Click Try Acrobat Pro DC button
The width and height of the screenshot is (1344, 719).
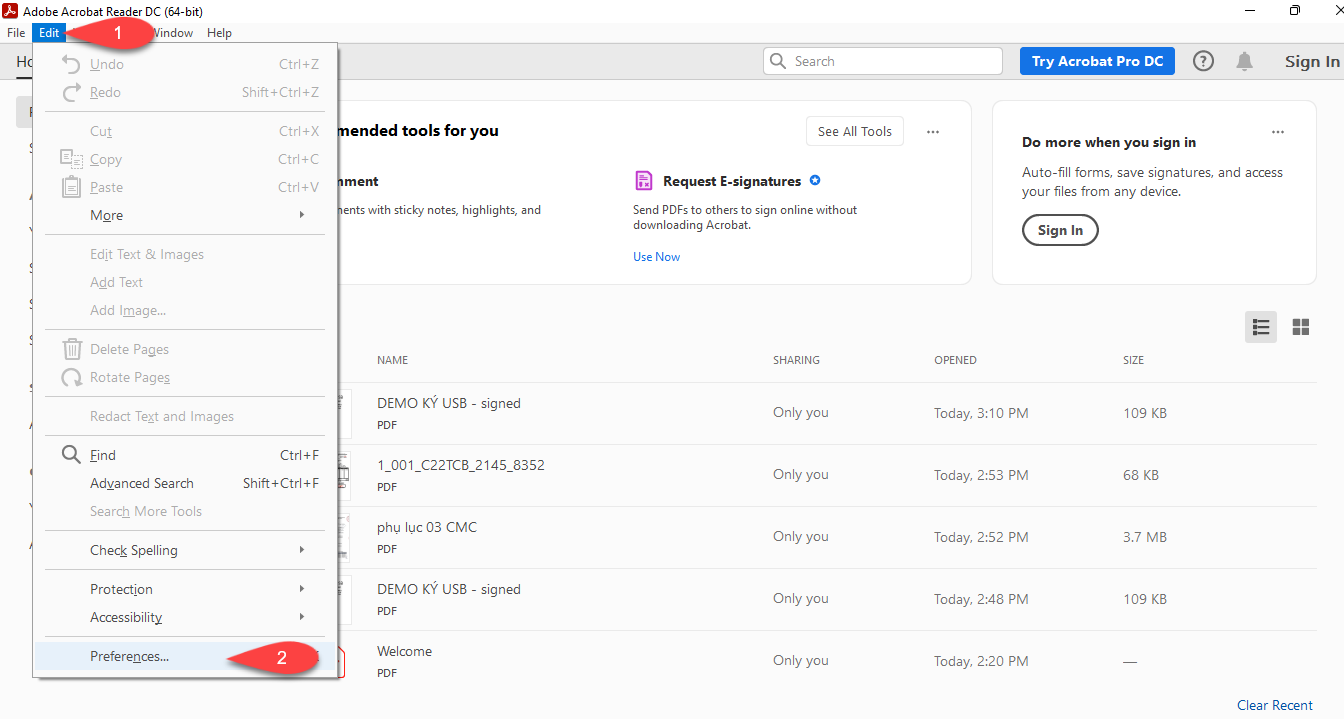pyautogui.click(x=1097, y=61)
